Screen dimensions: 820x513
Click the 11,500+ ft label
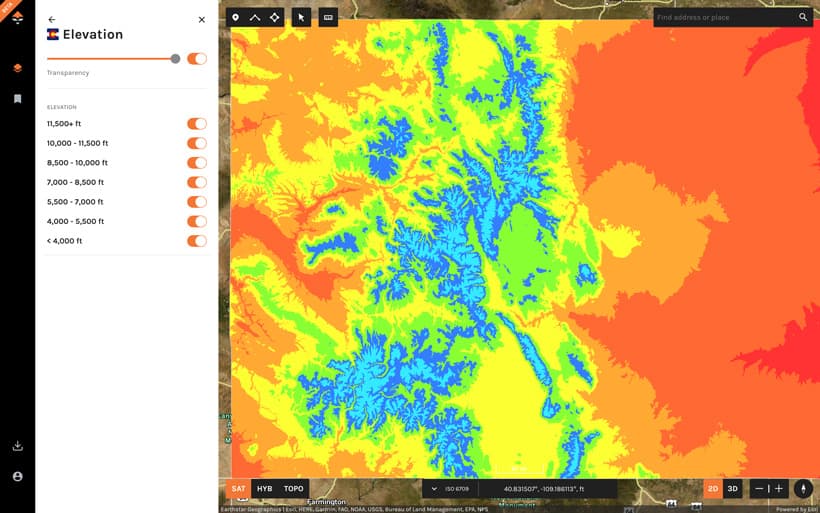[64, 124]
